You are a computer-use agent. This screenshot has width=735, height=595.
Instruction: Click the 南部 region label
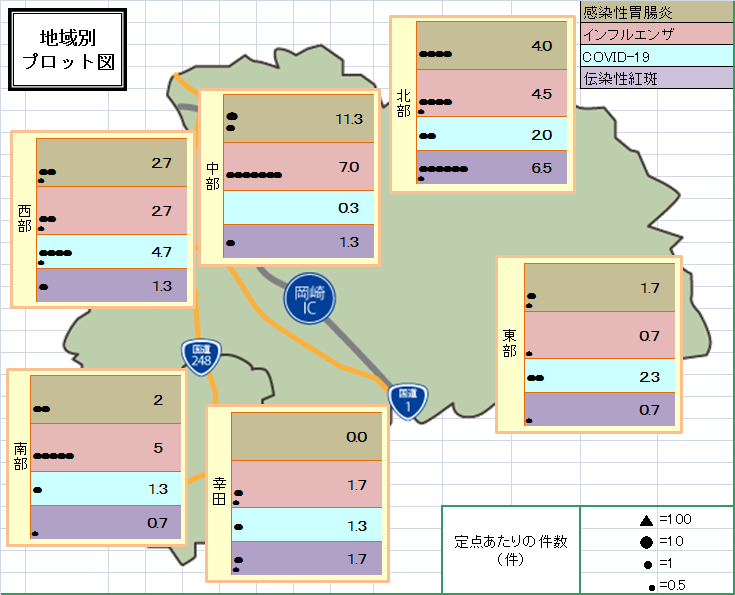[x=20, y=456]
